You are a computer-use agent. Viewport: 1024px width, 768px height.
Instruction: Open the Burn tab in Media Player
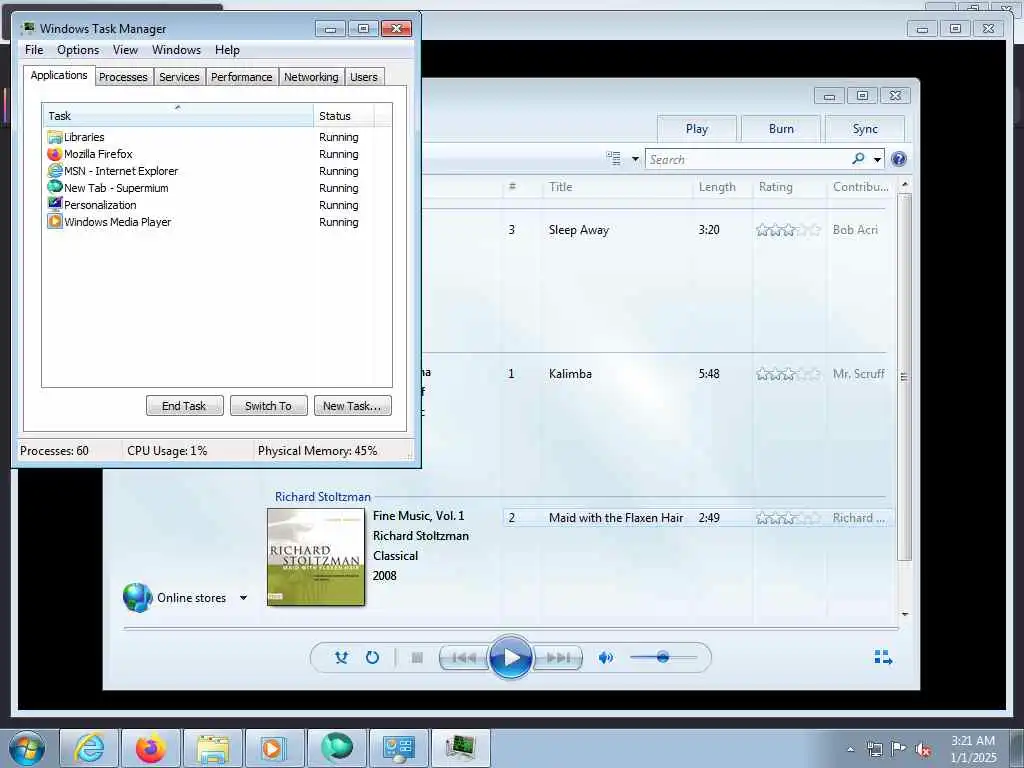tap(781, 129)
